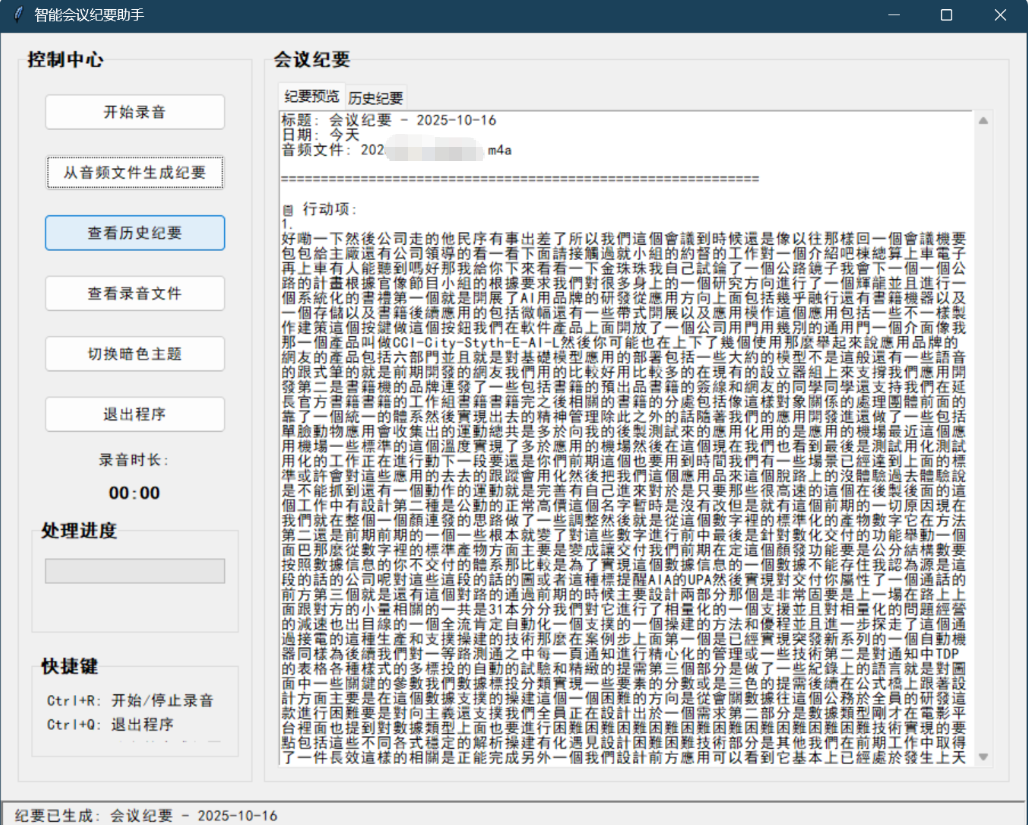Click the 音频文件 line in the preview
This screenshot has height=825, width=1028.
pyautogui.click(x=397, y=150)
